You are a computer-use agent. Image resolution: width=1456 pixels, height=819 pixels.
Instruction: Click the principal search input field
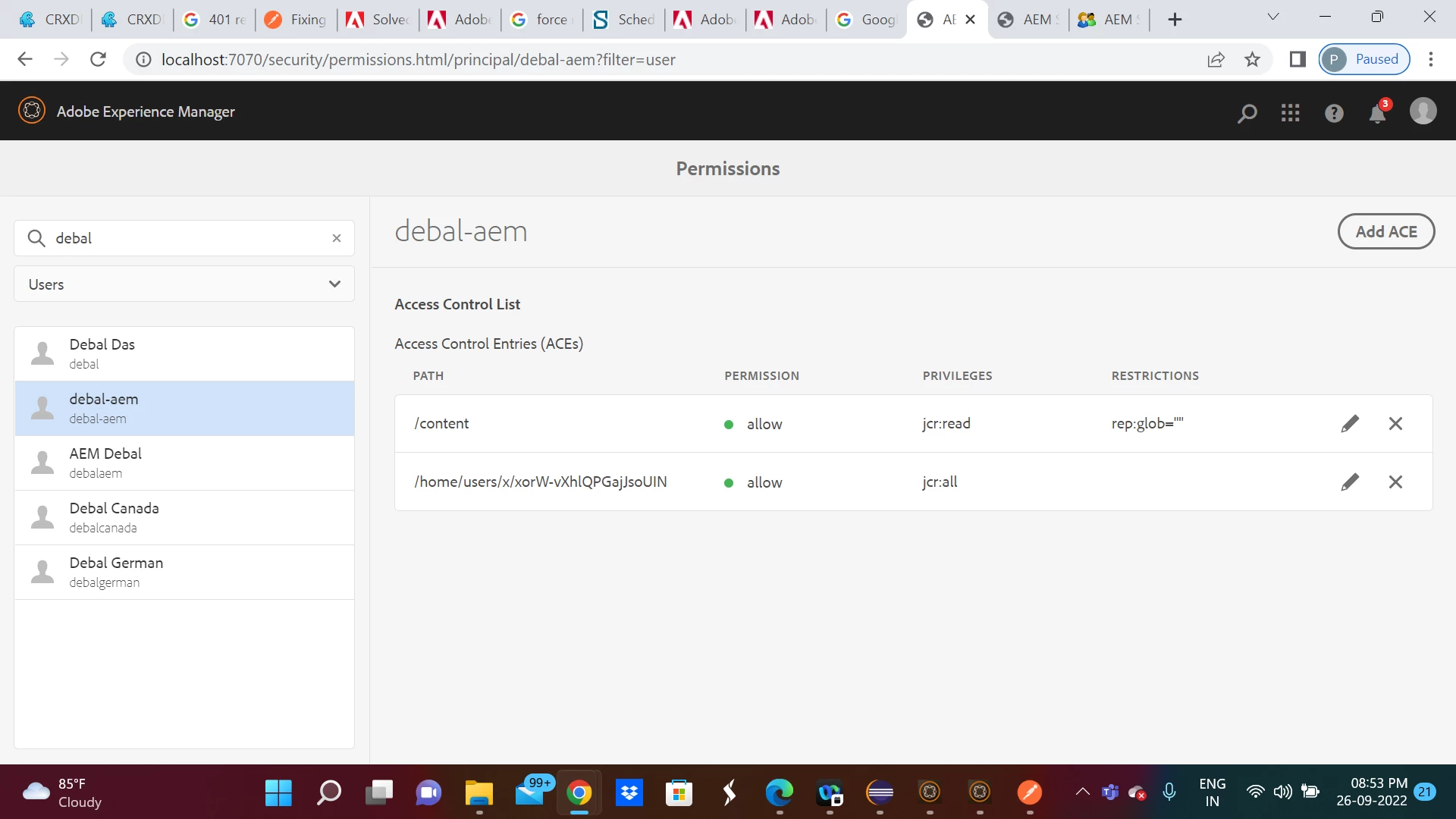190,238
